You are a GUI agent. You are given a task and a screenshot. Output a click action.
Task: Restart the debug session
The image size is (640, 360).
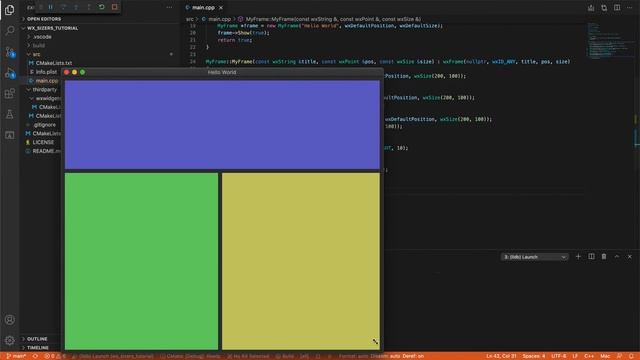coord(102,7)
